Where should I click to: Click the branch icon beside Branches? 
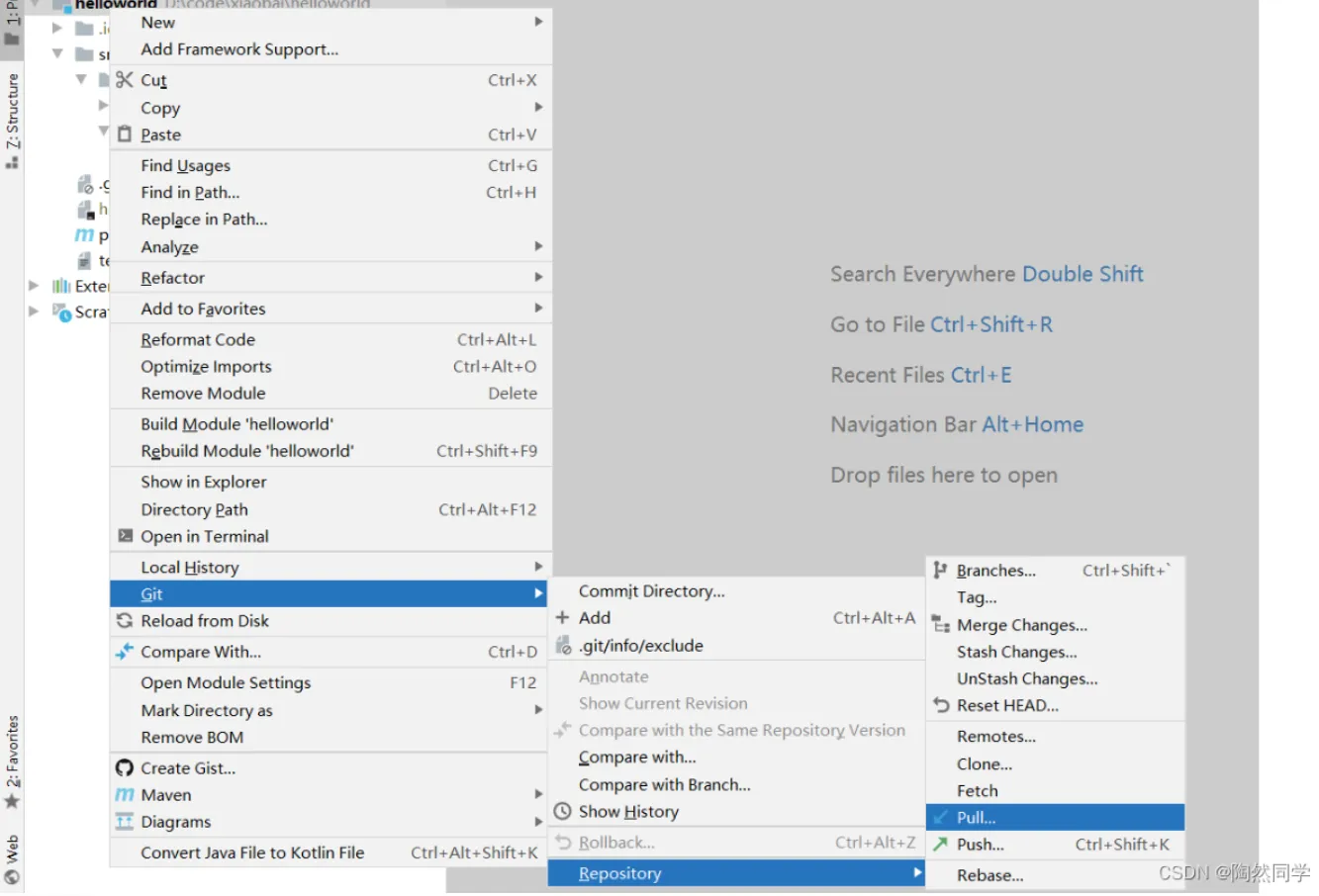coord(940,571)
